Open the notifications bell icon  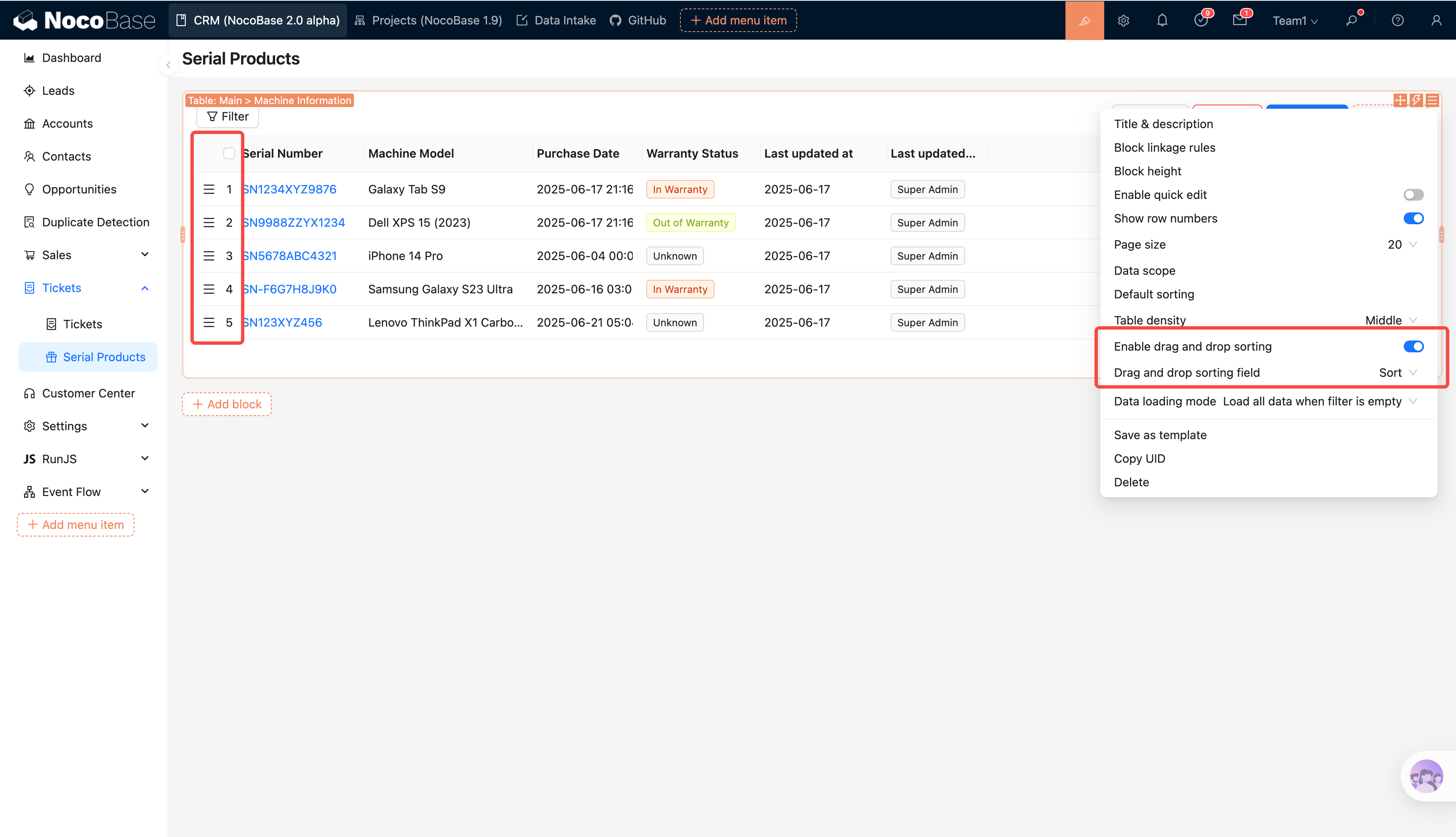point(1162,21)
